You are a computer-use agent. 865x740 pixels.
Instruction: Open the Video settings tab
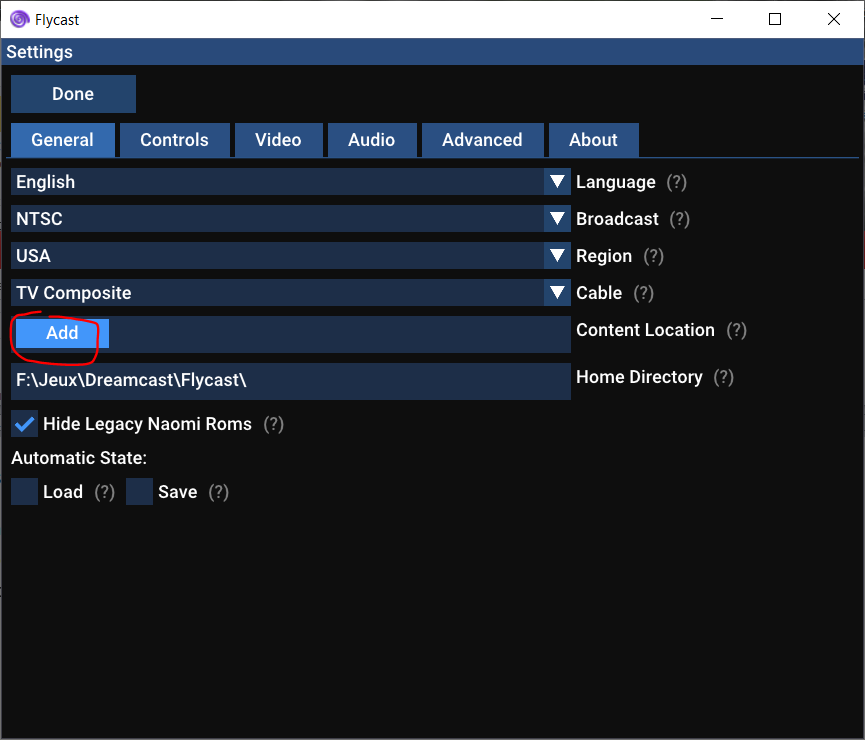(x=278, y=140)
